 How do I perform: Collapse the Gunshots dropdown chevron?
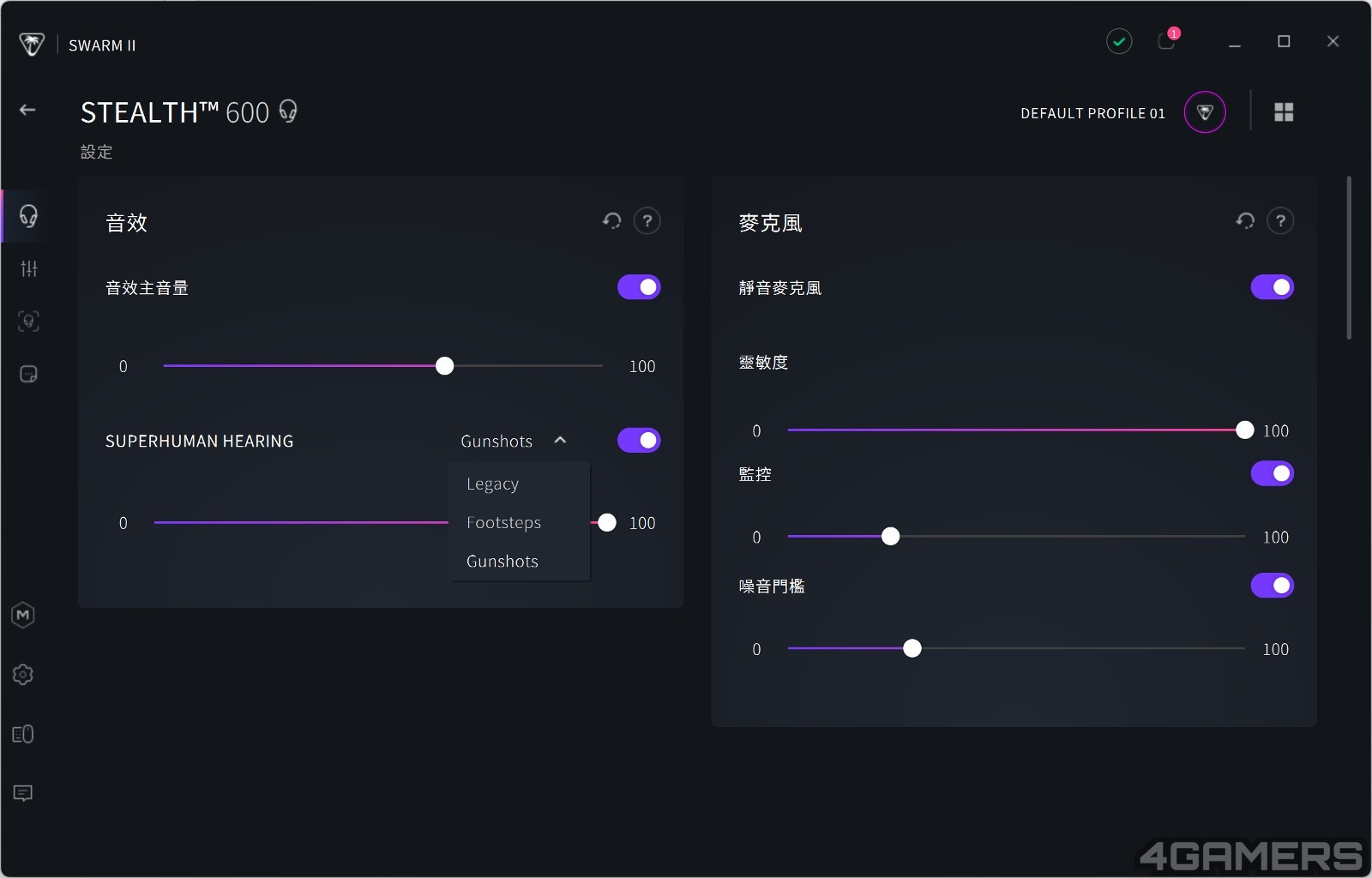pos(560,440)
